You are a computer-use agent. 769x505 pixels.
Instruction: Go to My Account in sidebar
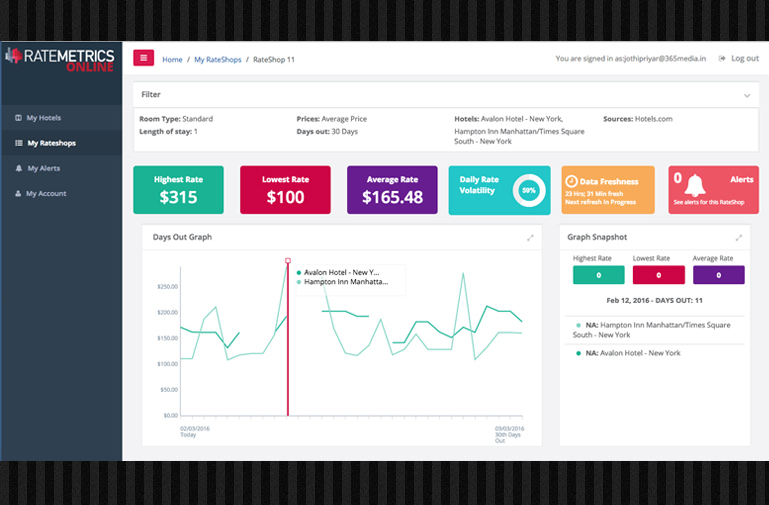(x=46, y=193)
